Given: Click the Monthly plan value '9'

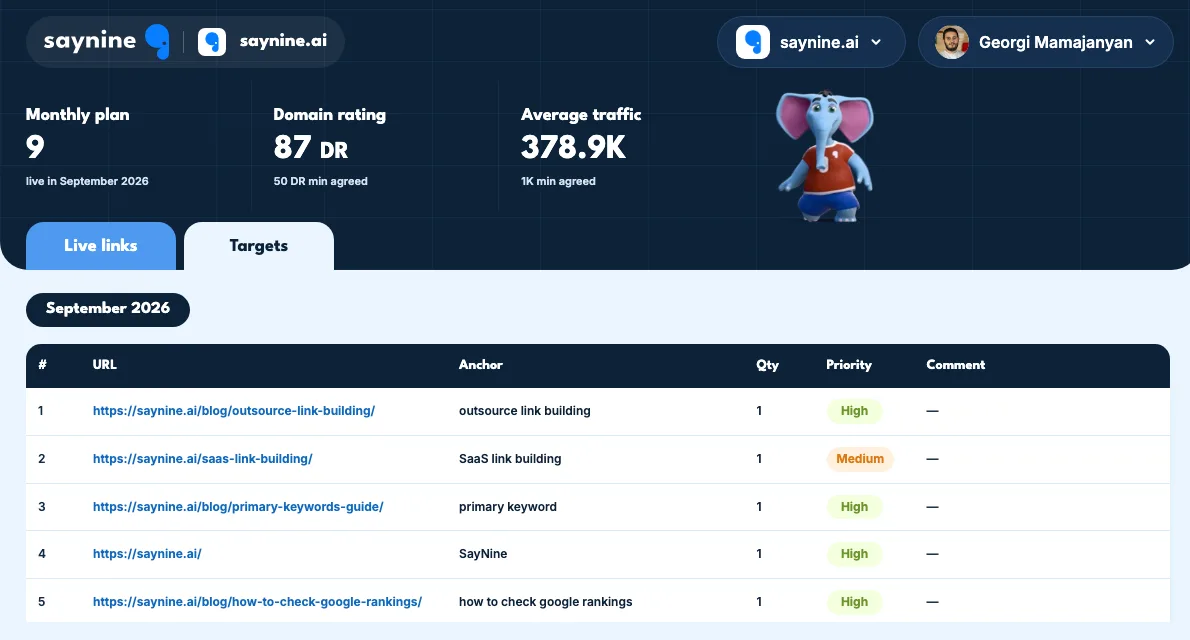Looking at the screenshot, I should click(x=35, y=147).
